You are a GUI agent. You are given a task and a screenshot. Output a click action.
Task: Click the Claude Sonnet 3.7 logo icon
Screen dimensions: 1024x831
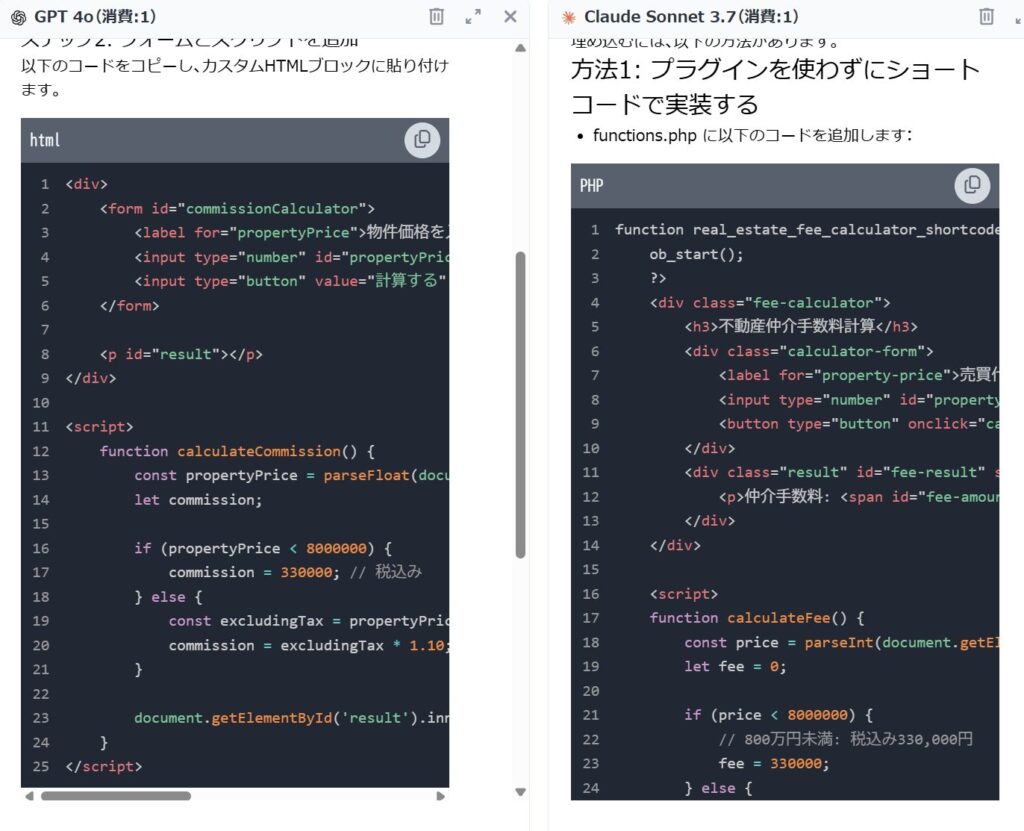568,17
